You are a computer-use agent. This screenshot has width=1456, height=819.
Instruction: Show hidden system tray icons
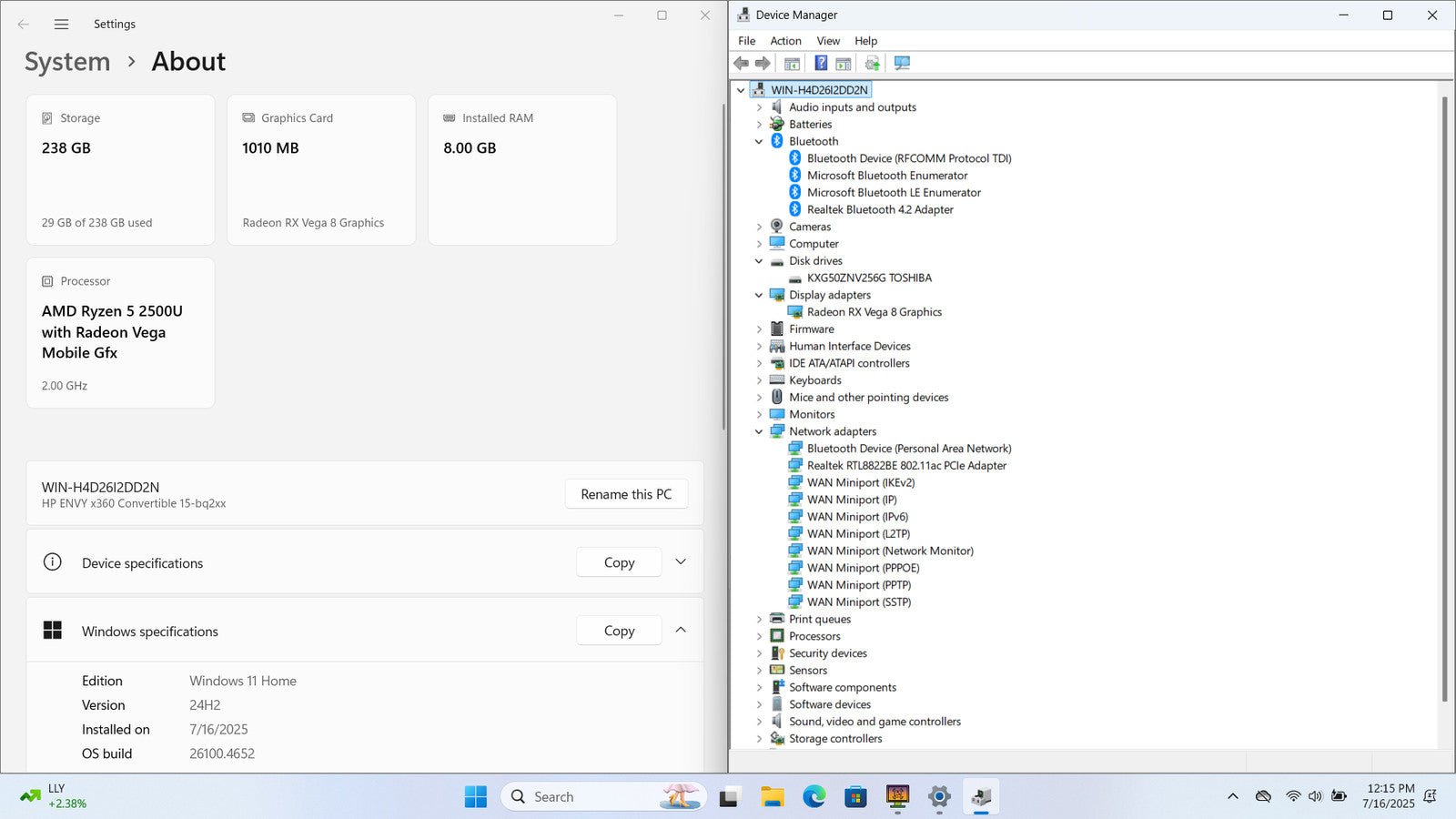point(1233,796)
